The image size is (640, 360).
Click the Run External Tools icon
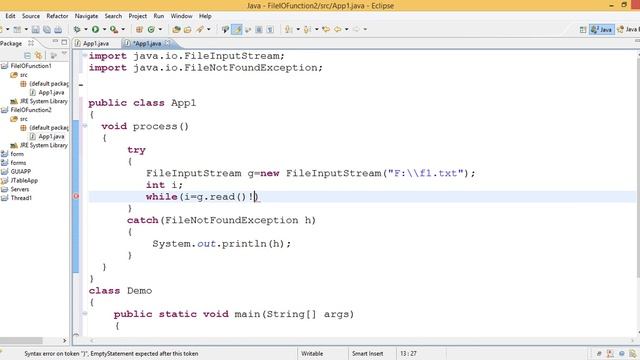[114, 29]
